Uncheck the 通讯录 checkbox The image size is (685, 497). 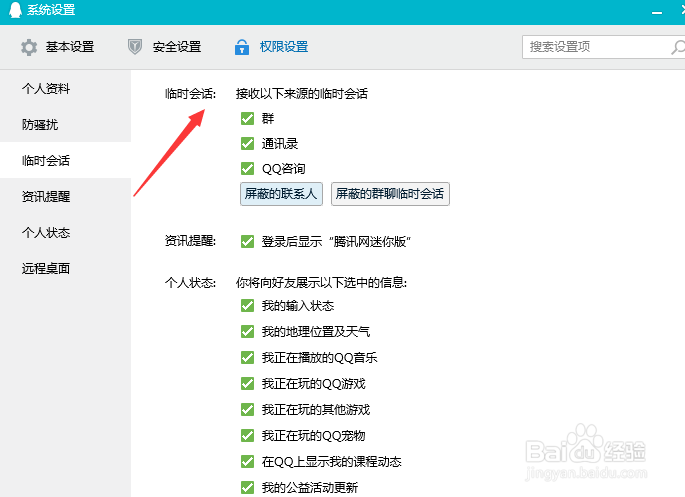coord(247,143)
